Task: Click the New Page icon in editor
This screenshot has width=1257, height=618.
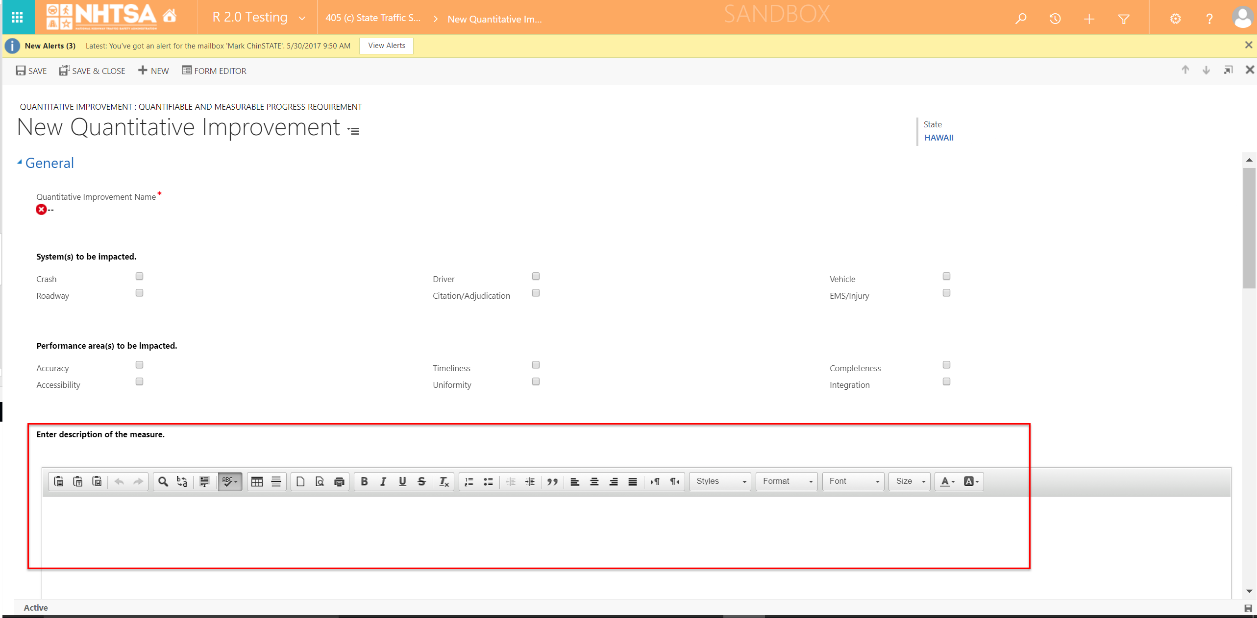Action: tap(301, 481)
